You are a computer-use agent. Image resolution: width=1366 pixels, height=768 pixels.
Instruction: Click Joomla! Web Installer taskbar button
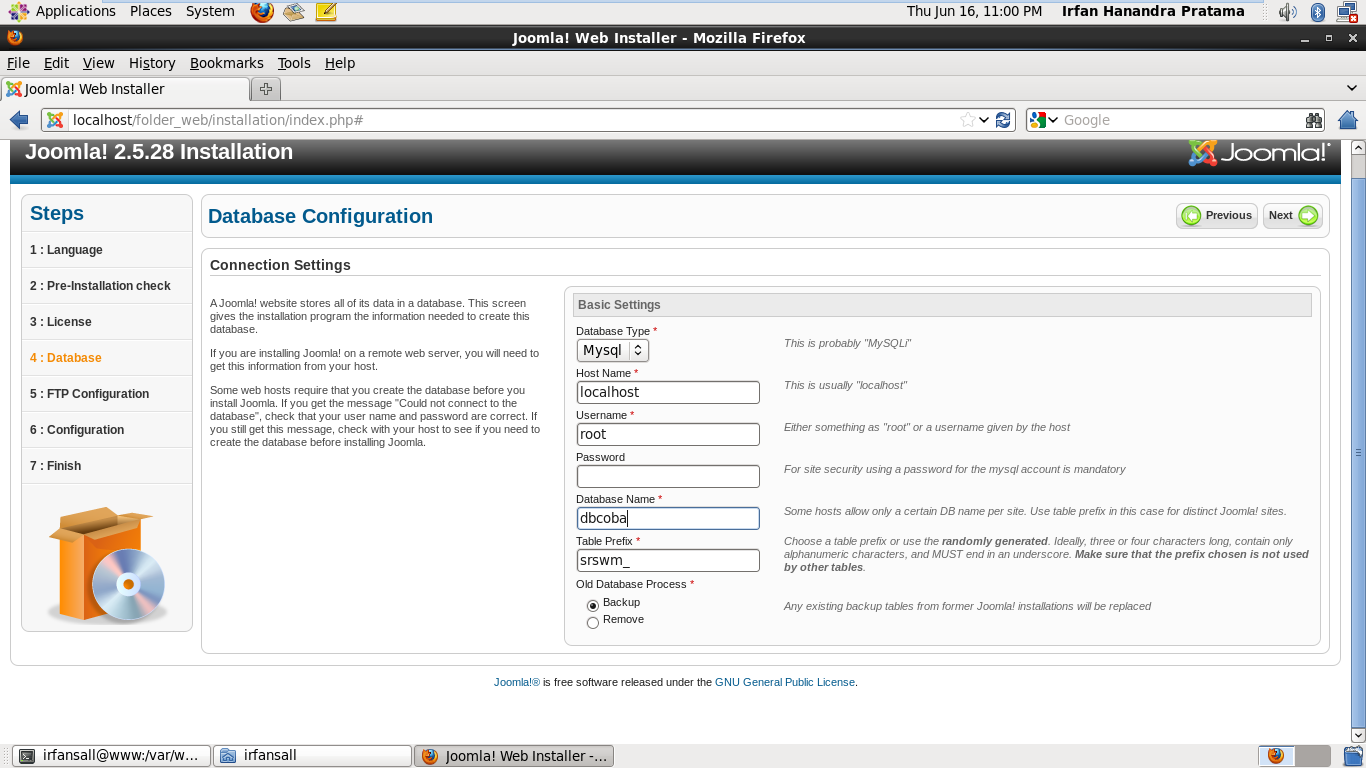pyautogui.click(x=514, y=756)
